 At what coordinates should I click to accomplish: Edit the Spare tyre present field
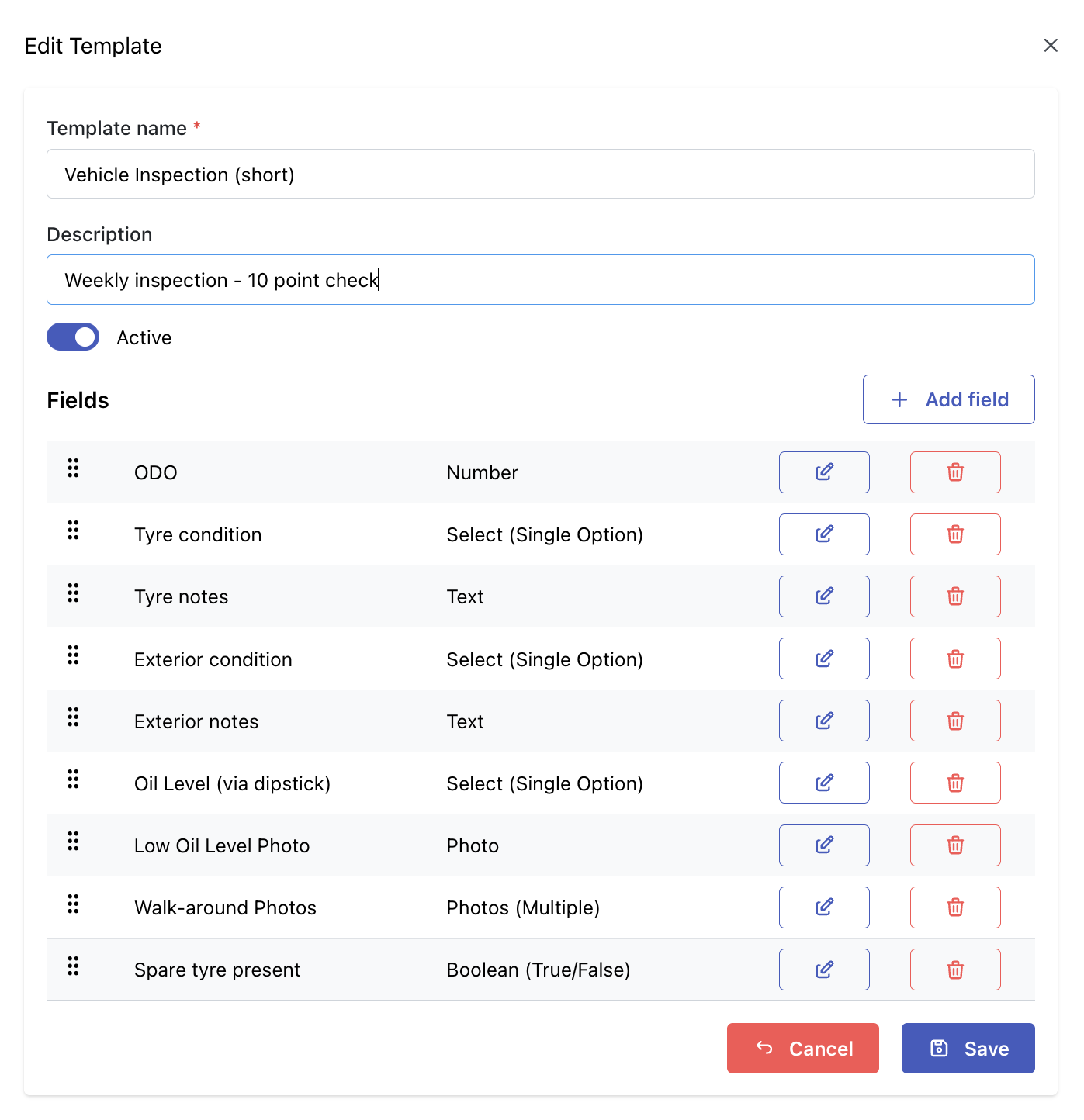(824, 970)
